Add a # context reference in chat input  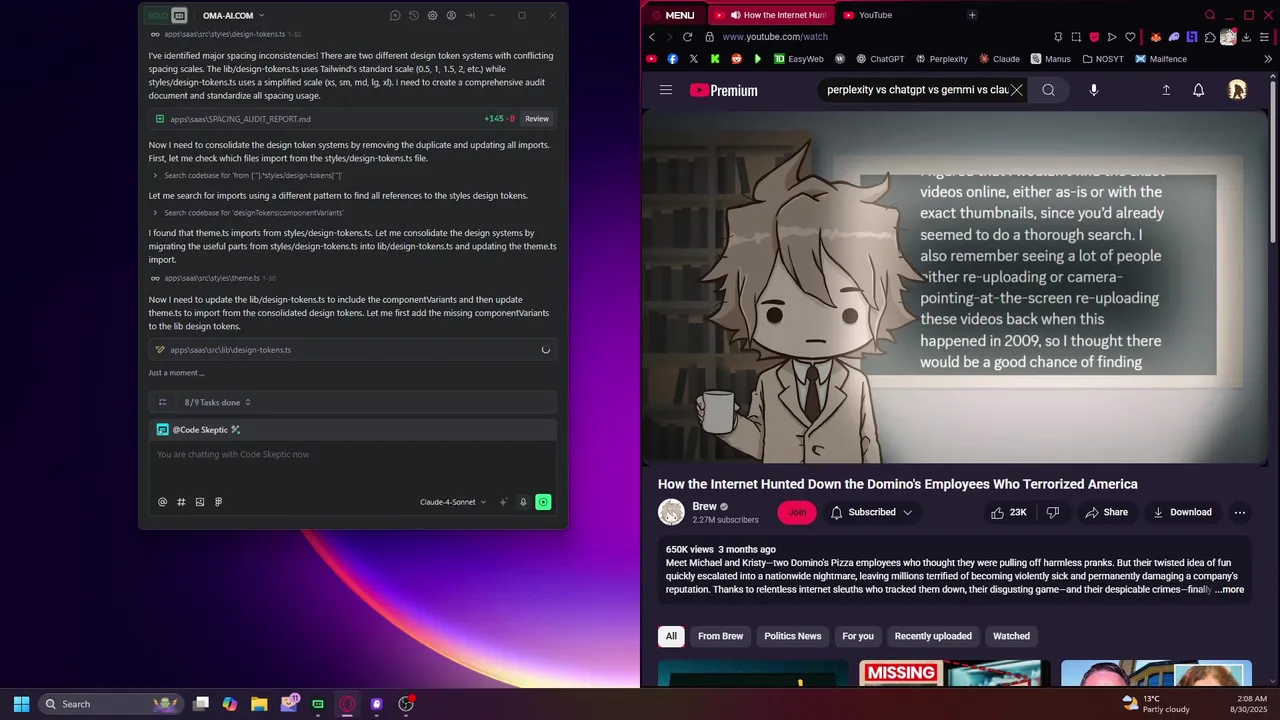[181, 502]
